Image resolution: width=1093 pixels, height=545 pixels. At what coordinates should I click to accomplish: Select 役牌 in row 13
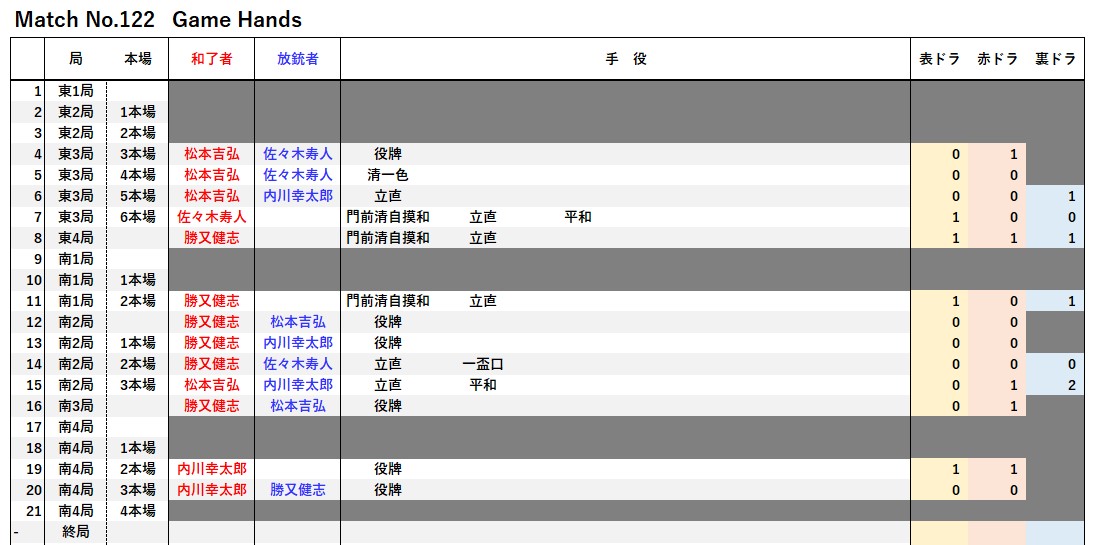pos(388,343)
